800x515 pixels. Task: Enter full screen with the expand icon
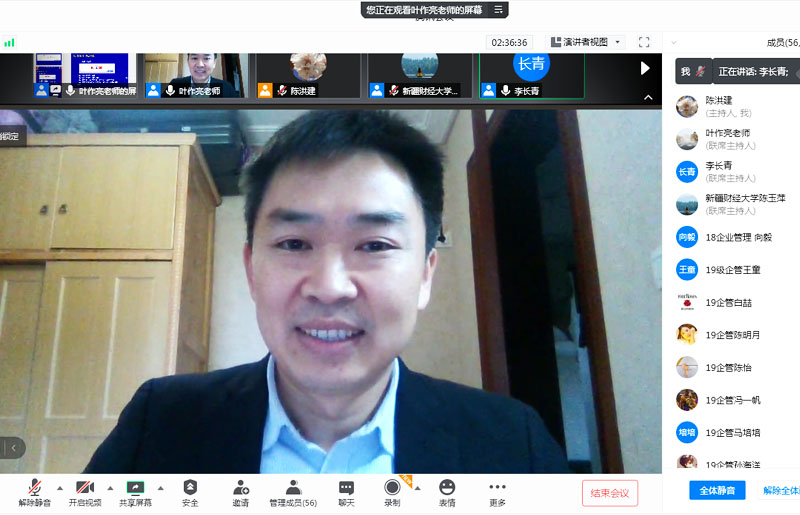pos(644,42)
